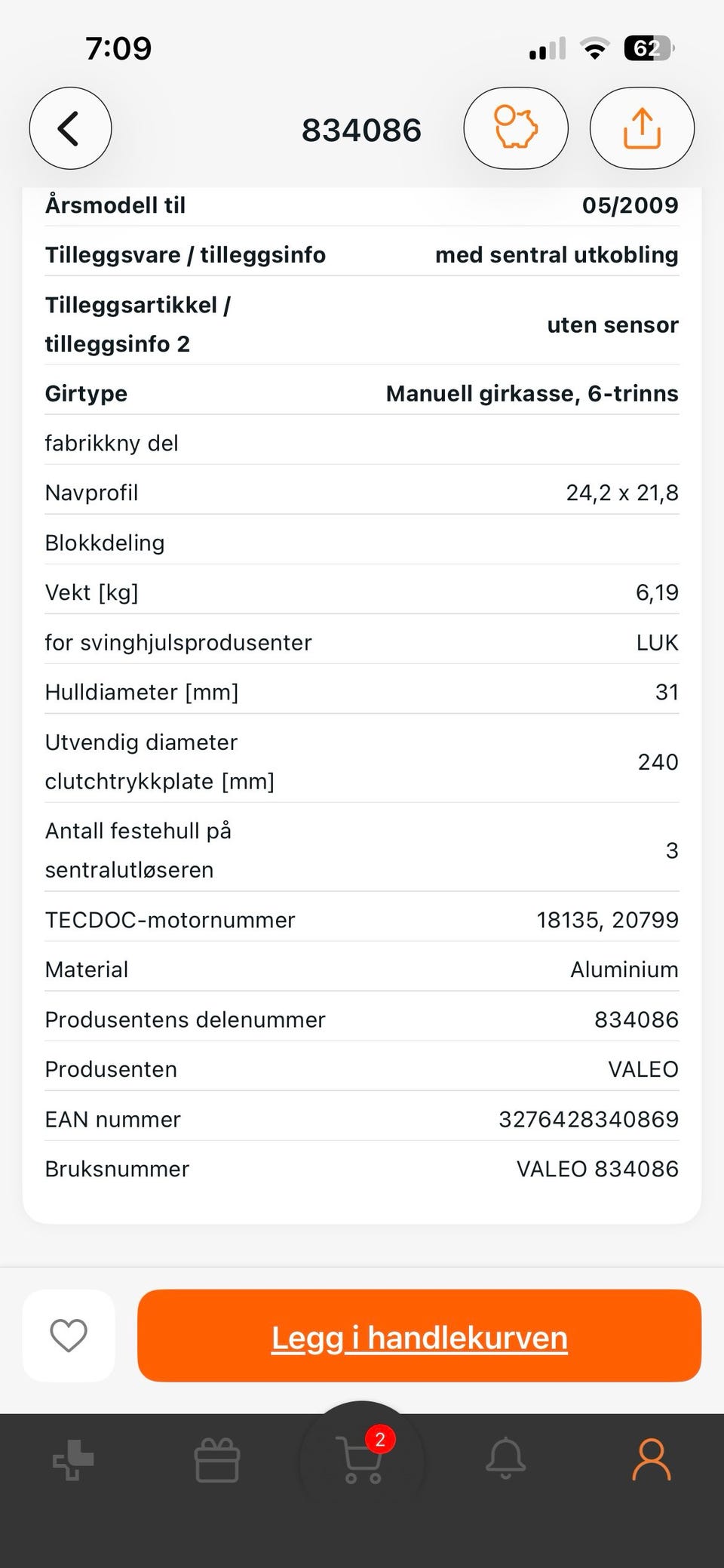Tap the VALEO producer value
Image resolution: width=724 pixels, height=1568 pixels.
point(643,1069)
